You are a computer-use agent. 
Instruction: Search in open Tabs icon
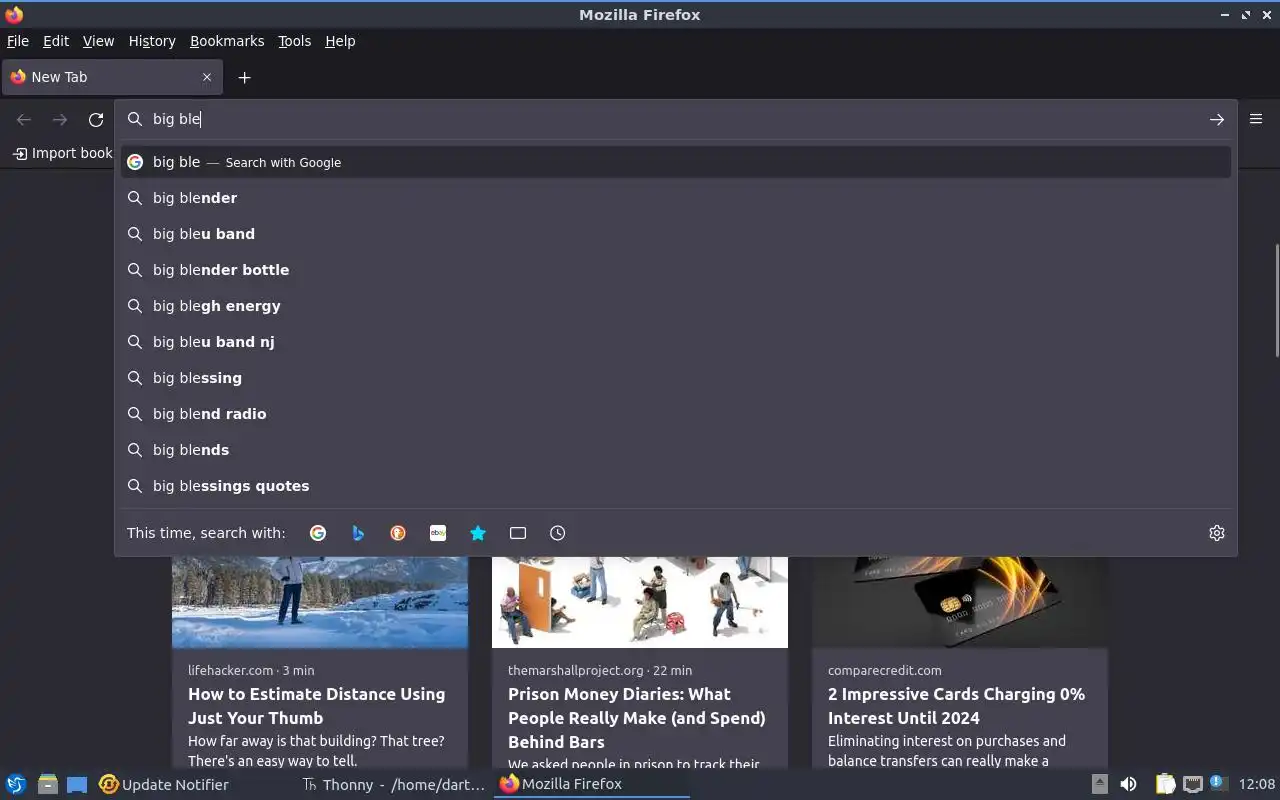click(518, 533)
